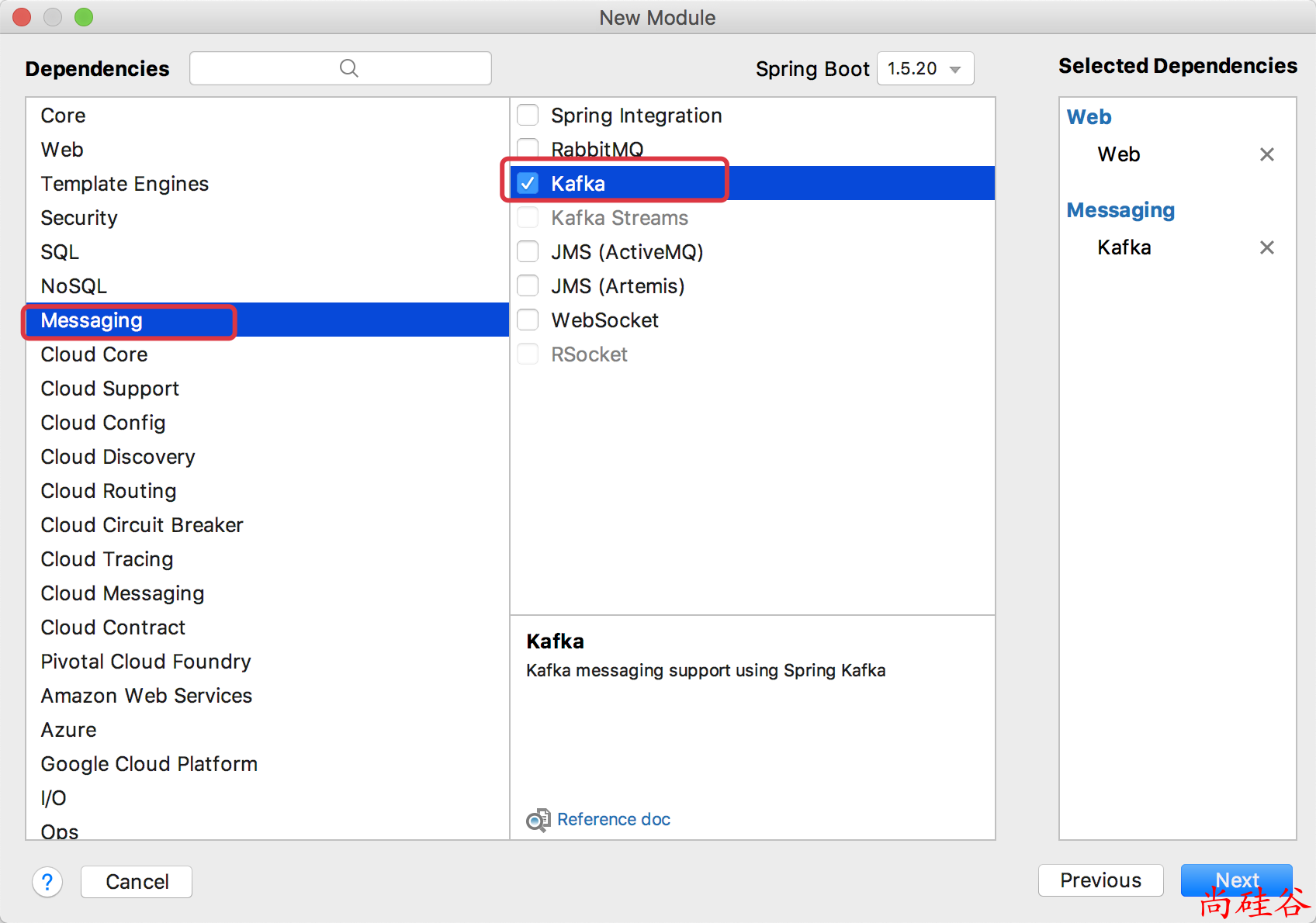This screenshot has height=923, width=1316.
Task: Click the Cancel button
Action: [x=137, y=882]
